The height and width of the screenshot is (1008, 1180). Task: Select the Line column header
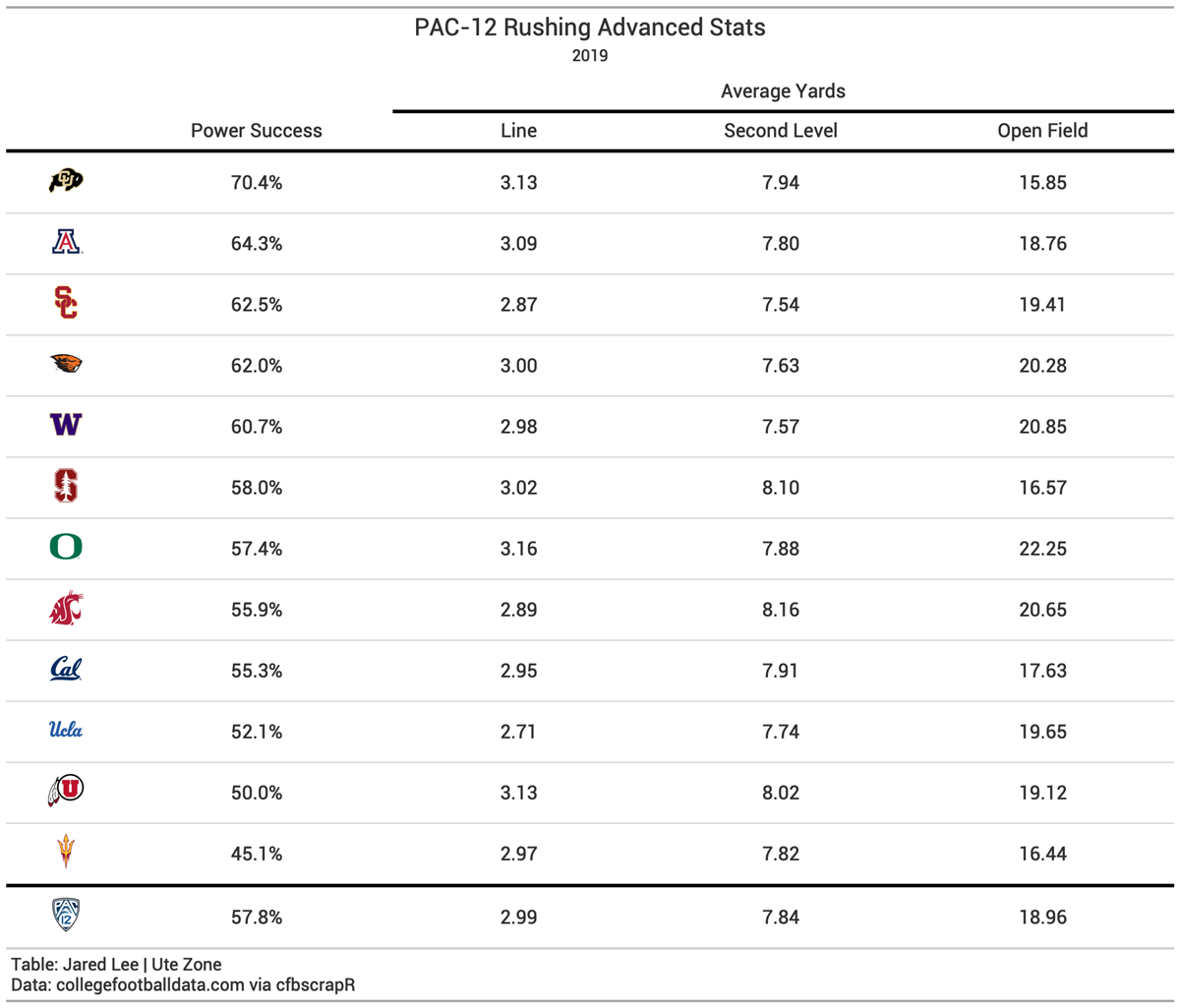click(x=518, y=131)
